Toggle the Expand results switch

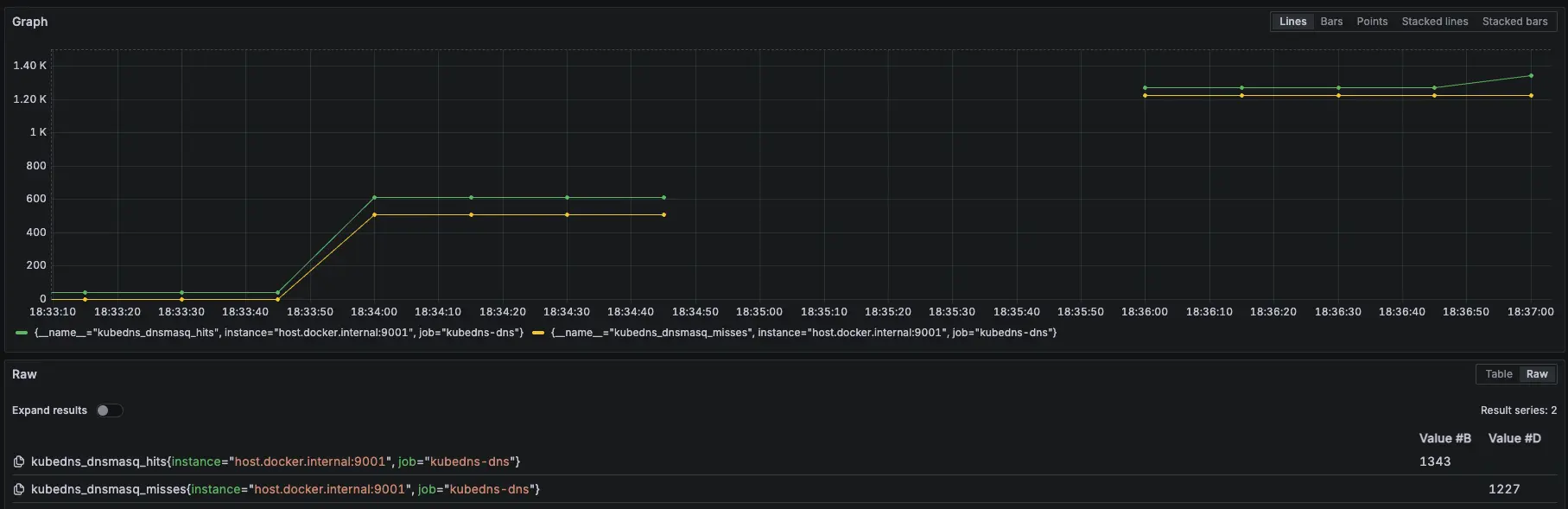click(110, 410)
